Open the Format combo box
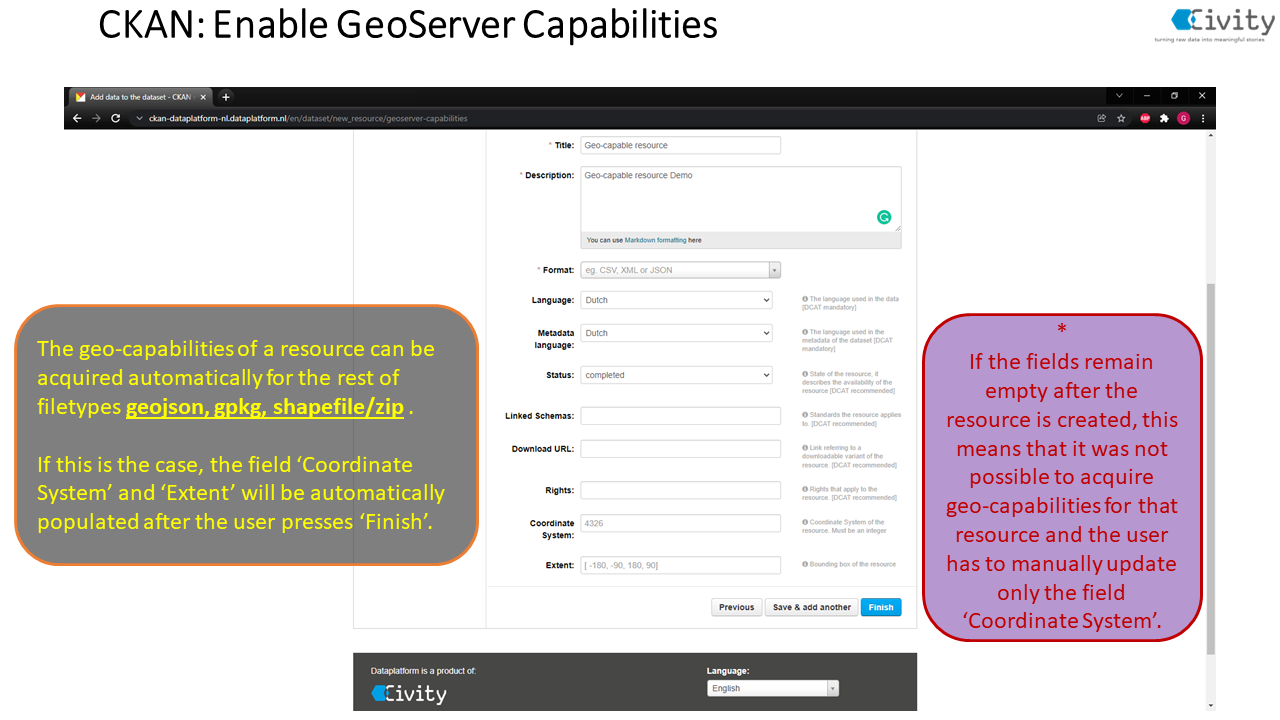This screenshot has height=720, width=1280. tap(680, 270)
